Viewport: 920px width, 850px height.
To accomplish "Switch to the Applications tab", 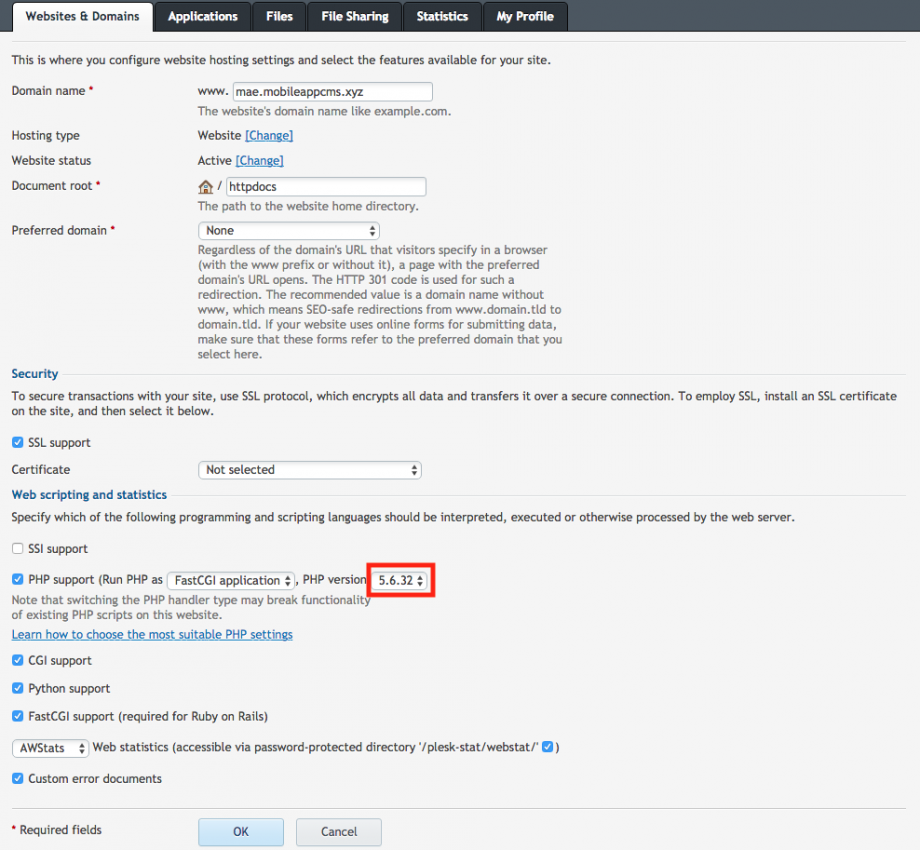I will 203,17.
